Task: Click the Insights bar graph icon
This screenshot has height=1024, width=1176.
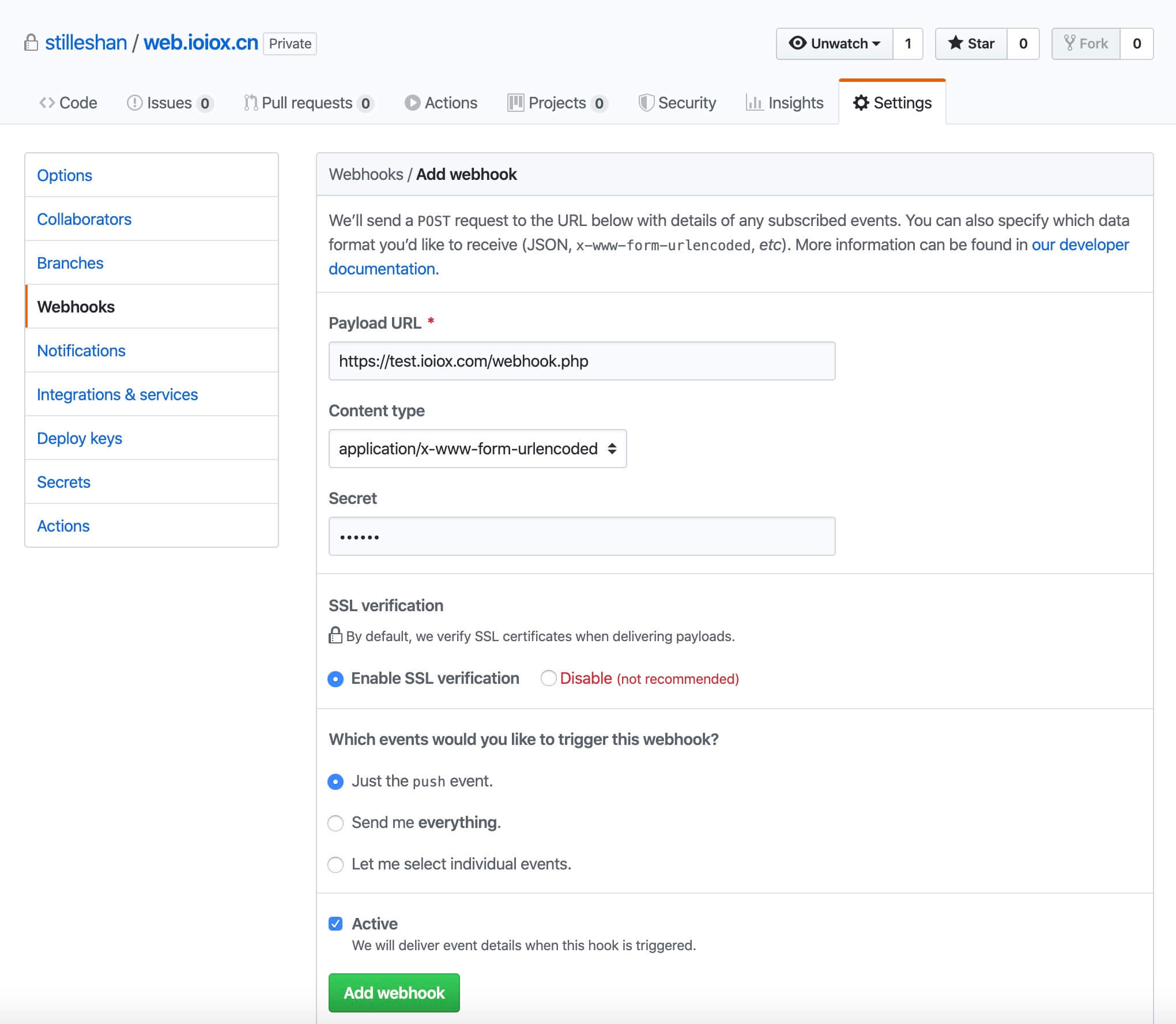Action: pos(754,103)
